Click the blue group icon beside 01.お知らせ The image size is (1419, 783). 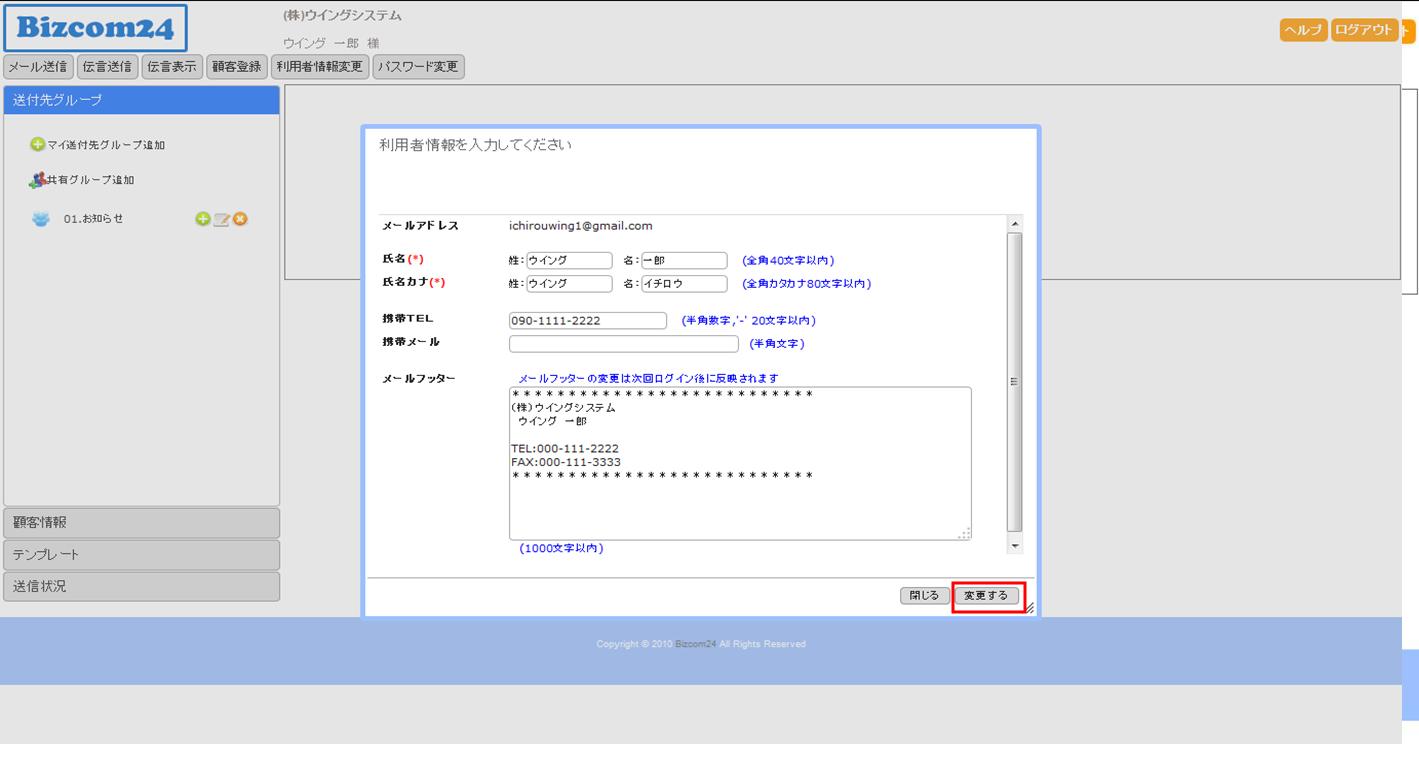coord(41,219)
